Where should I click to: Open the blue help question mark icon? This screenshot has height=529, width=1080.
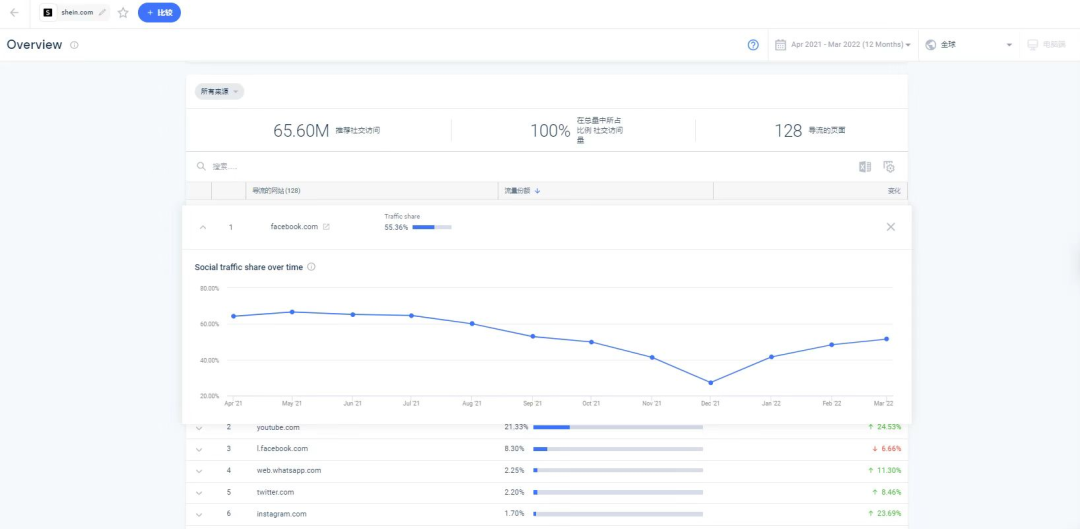click(x=753, y=45)
